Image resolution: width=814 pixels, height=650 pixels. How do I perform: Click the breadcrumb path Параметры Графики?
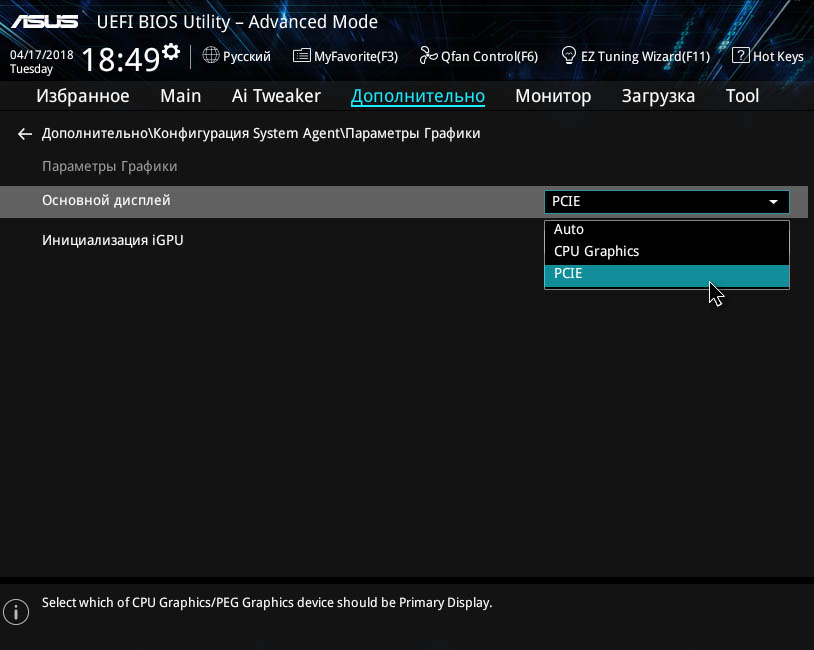click(413, 133)
